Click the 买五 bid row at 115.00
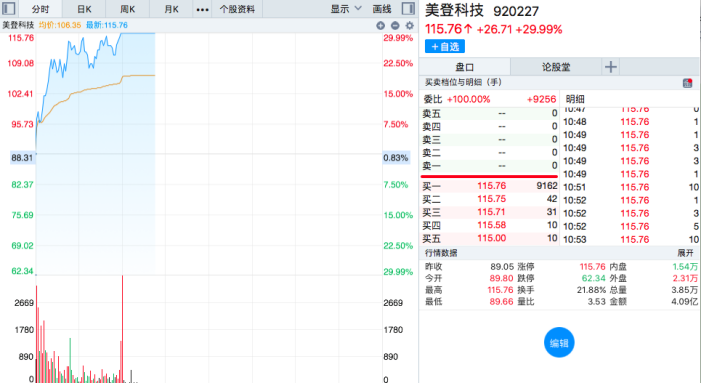Image resolution: width=701 pixels, height=383 pixels. pos(490,238)
